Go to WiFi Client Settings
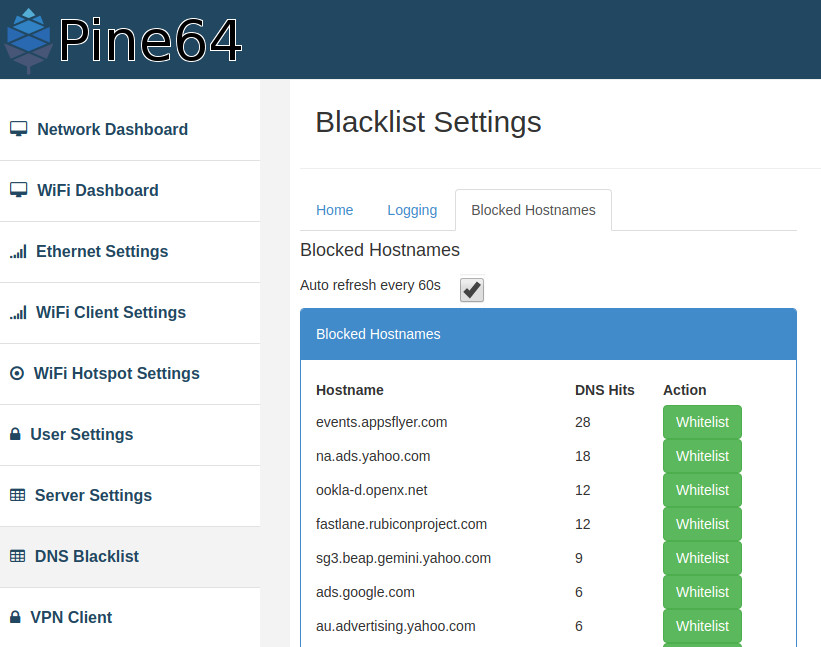 click(x=130, y=313)
